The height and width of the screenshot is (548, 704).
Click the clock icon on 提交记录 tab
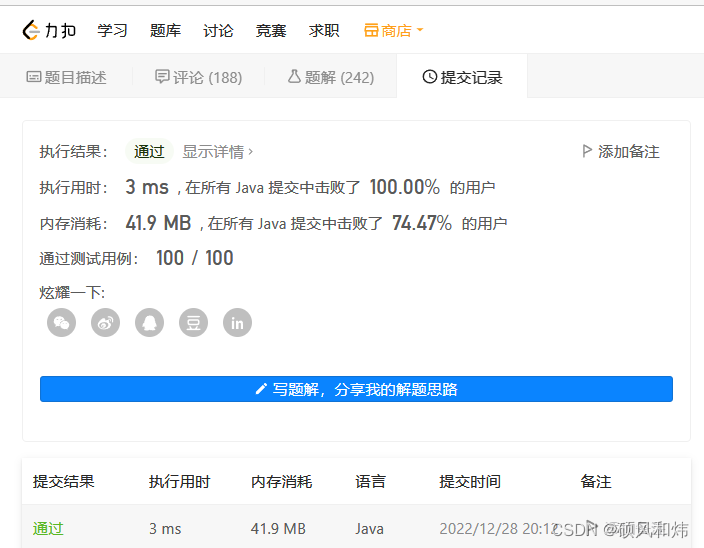coord(430,77)
